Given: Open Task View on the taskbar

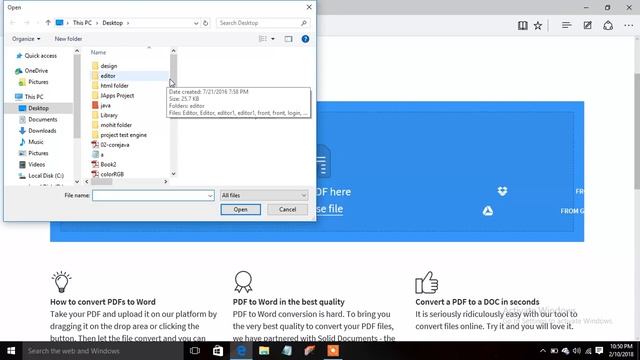Looking at the screenshot, I should pos(195,351).
